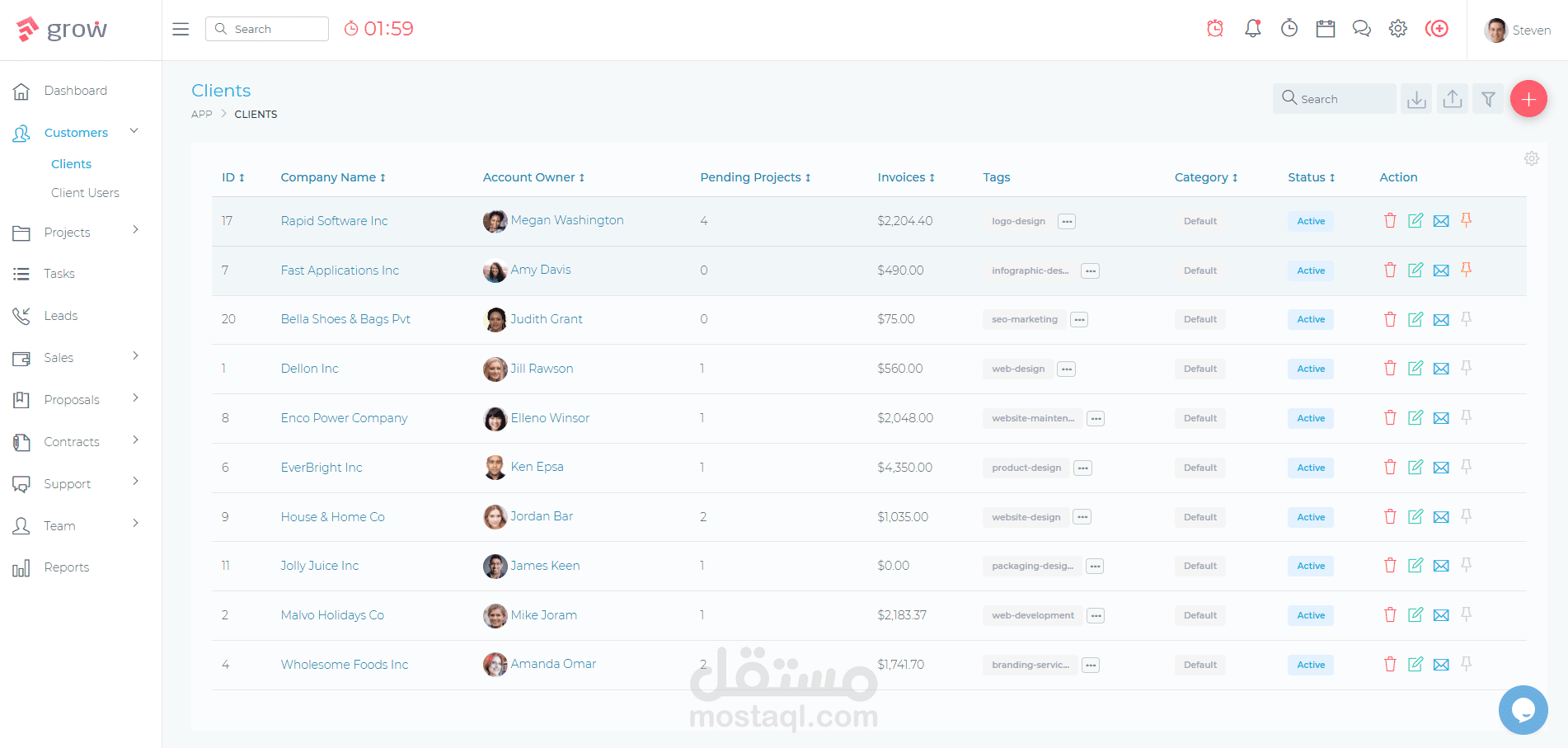
Task: Open the notifications bell
Action: pyautogui.click(x=1253, y=29)
